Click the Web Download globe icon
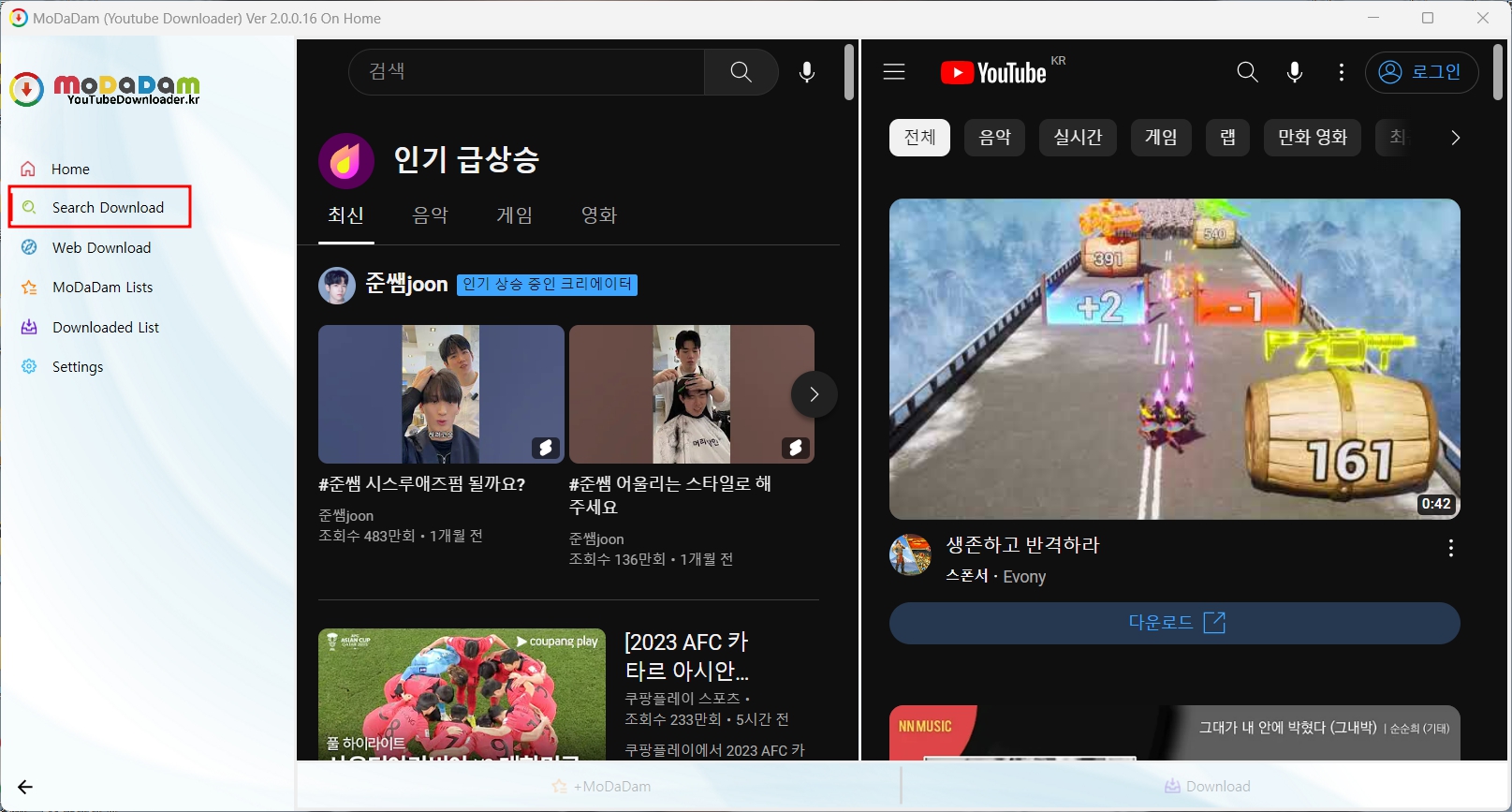1512x812 pixels. click(x=29, y=247)
